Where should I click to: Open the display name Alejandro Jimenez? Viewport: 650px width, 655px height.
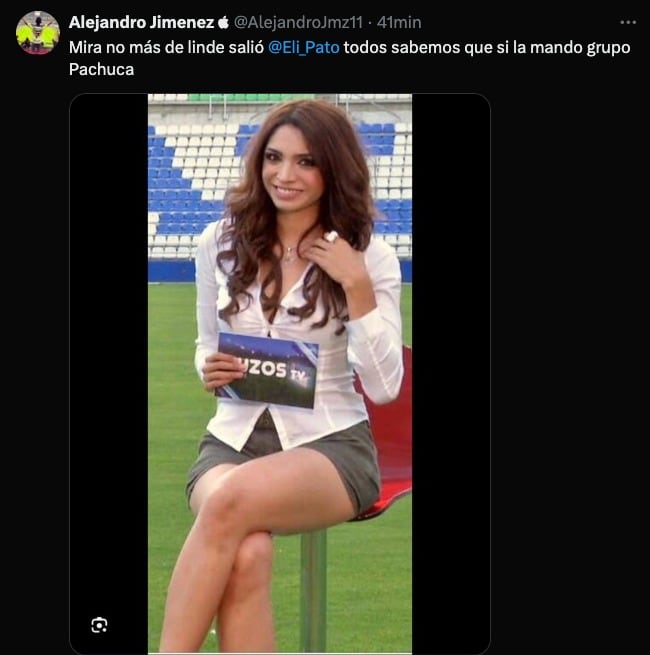[x=142, y=22]
